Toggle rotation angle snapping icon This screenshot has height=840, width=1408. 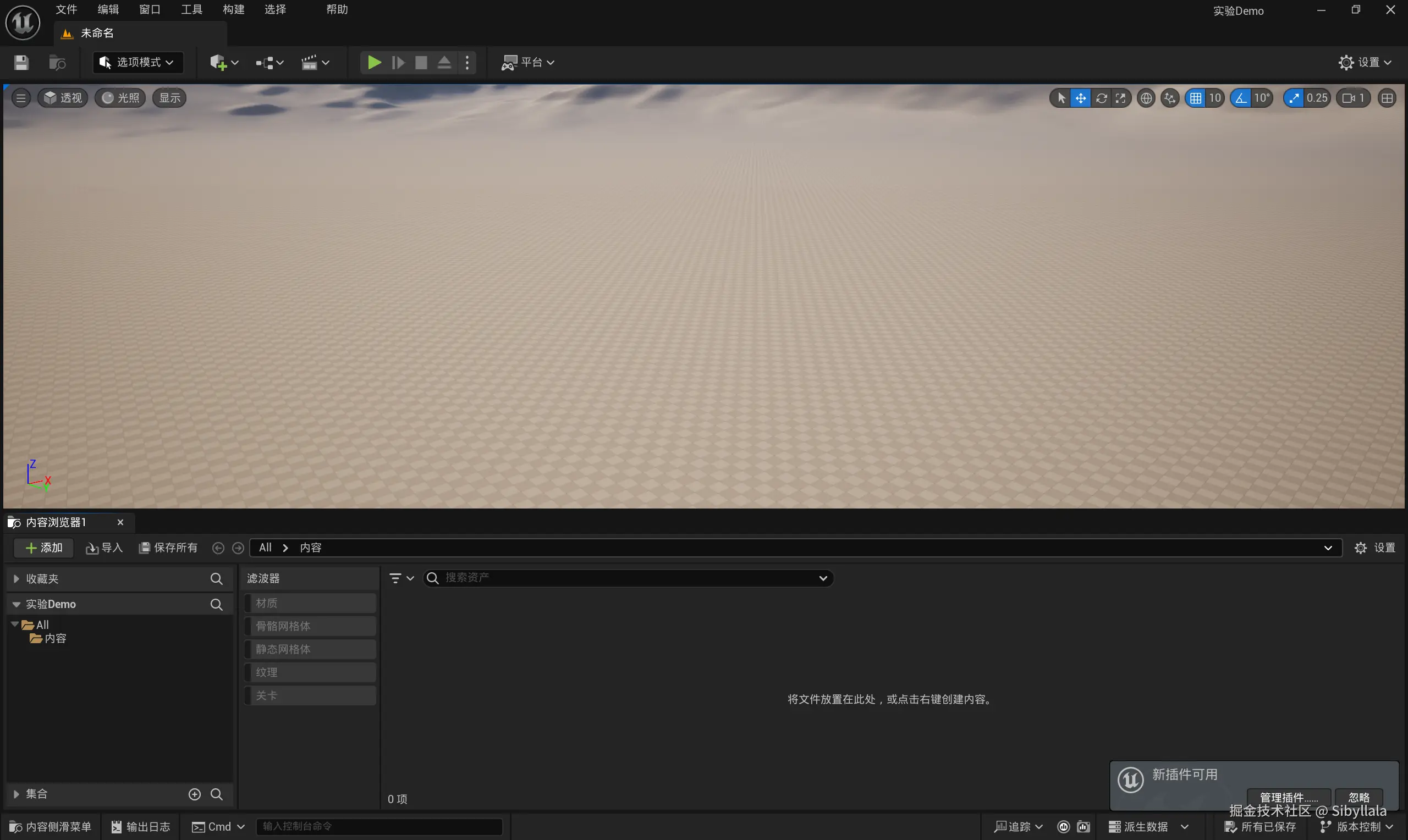1240,98
